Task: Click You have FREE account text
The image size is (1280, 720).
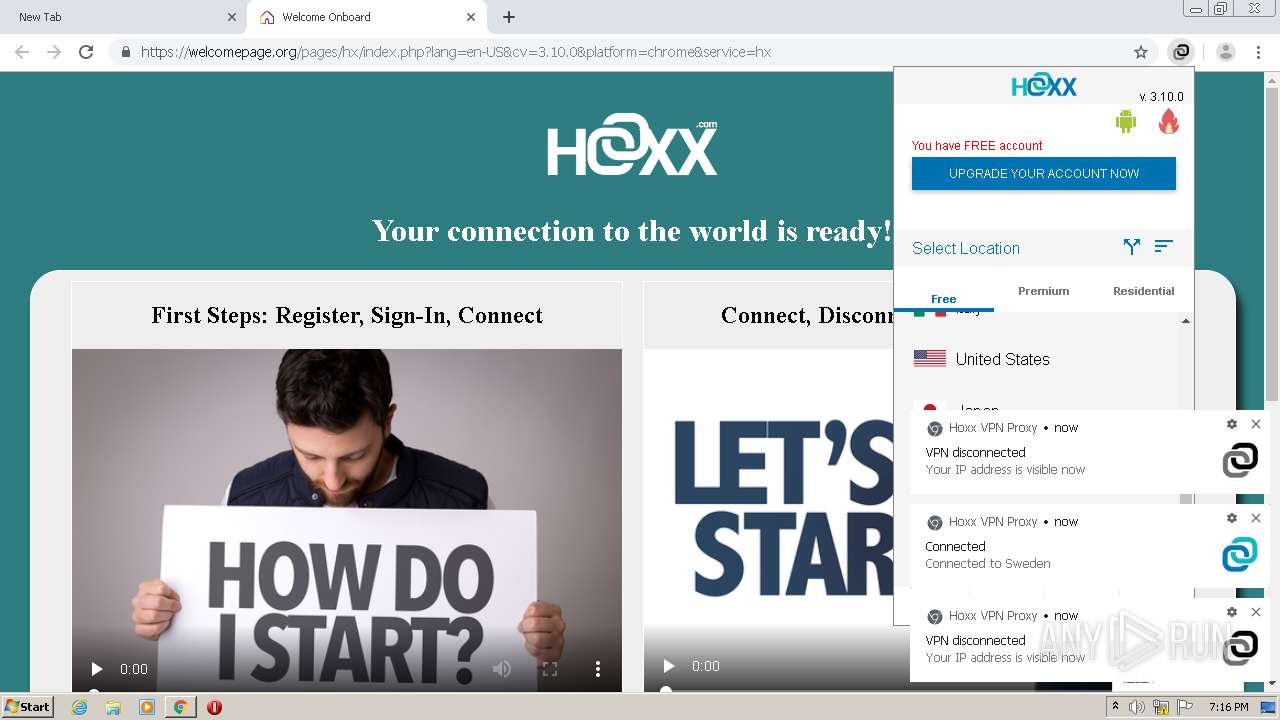Action: tap(977, 145)
